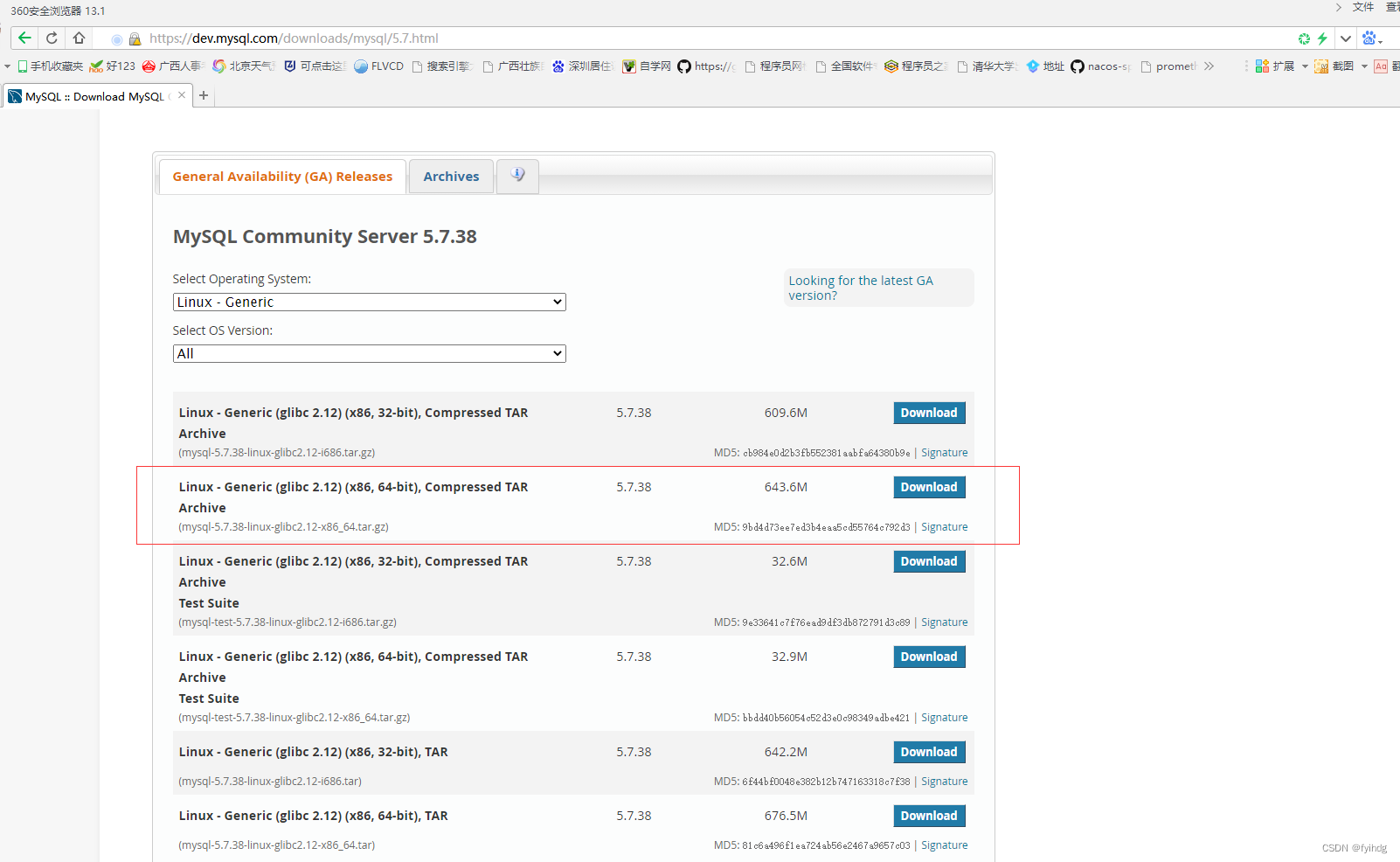Download the 64-bit Compressed TAR Archive 643.6M
Image resolution: width=1400 pixels, height=862 pixels.
(x=929, y=487)
